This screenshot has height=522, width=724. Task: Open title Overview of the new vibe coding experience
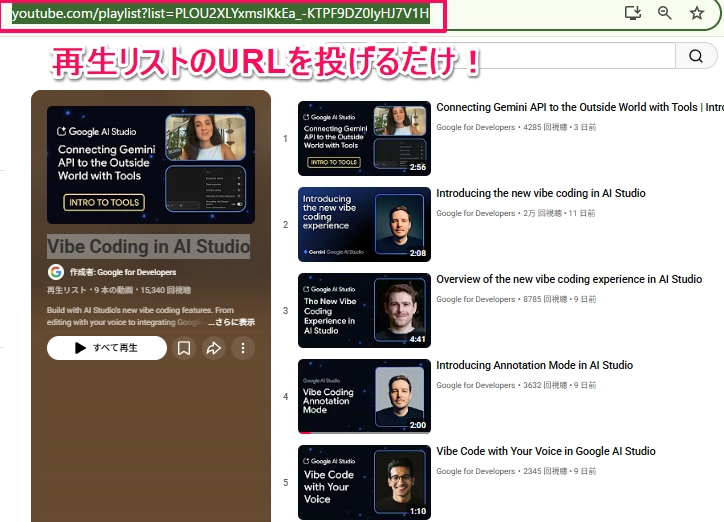pyautogui.click(x=569, y=279)
